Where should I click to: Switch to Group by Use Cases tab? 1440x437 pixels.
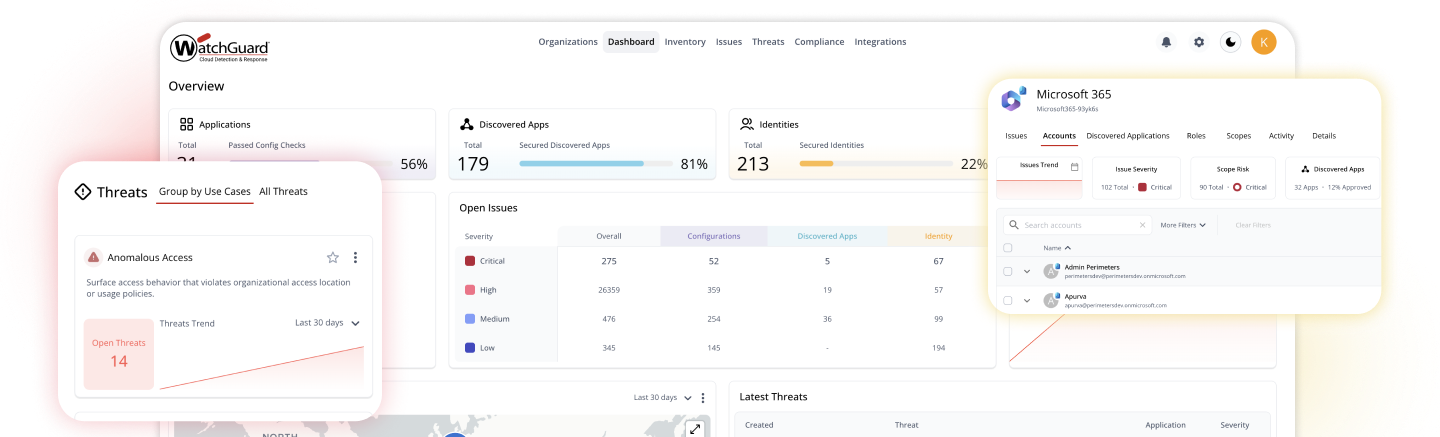point(205,192)
